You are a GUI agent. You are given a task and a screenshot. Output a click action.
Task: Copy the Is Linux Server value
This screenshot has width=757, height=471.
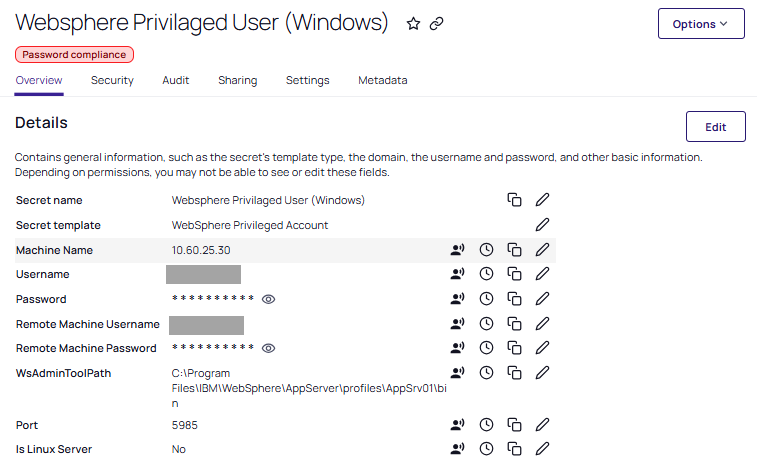coord(514,449)
